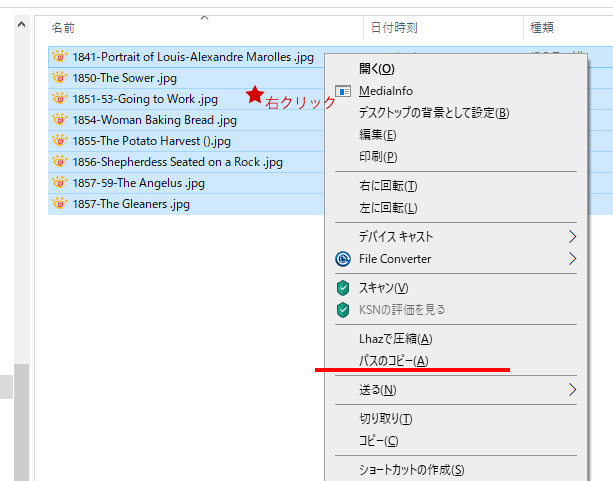
Task: Select 開く(O) in the context menu
Action: (x=376, y=69)
